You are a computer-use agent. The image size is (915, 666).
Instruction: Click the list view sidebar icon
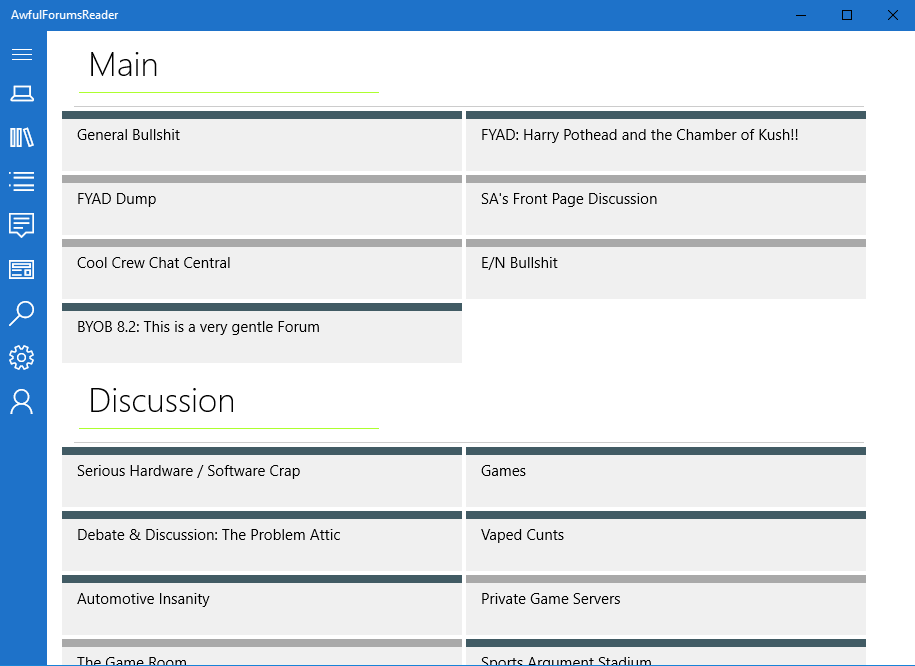[22, 181]
